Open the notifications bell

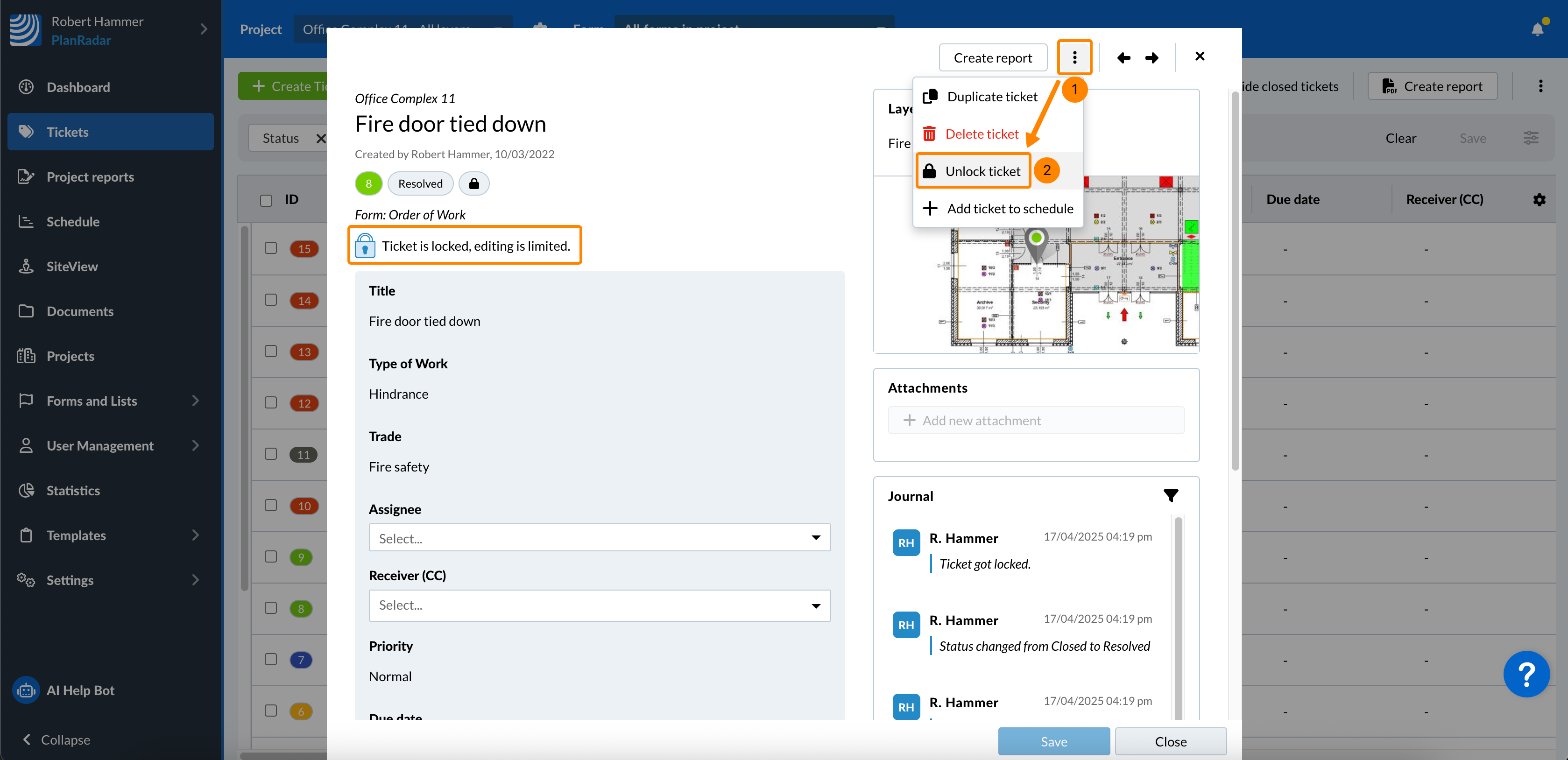[x=1538, y=28]
